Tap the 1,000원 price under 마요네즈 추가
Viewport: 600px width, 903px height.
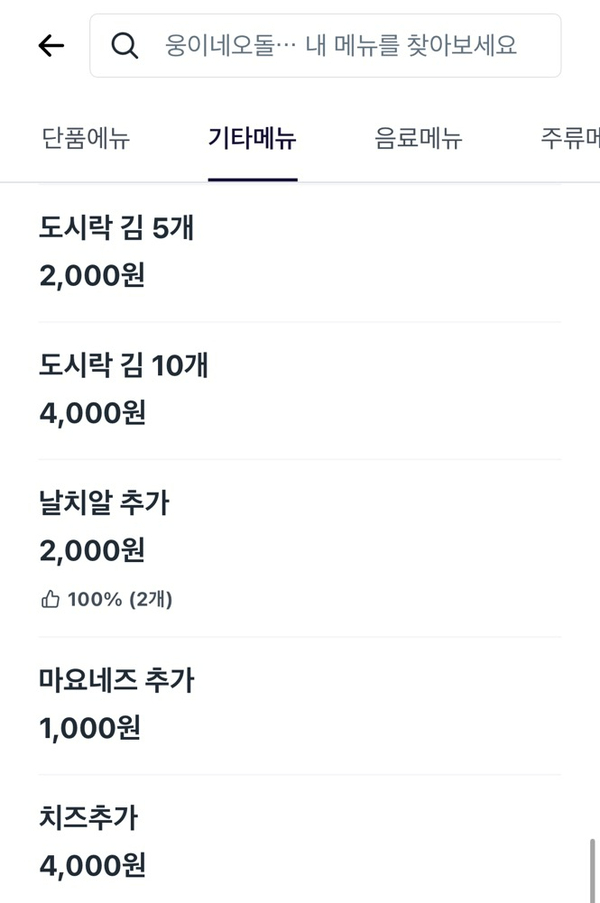[x=90, y=728]
